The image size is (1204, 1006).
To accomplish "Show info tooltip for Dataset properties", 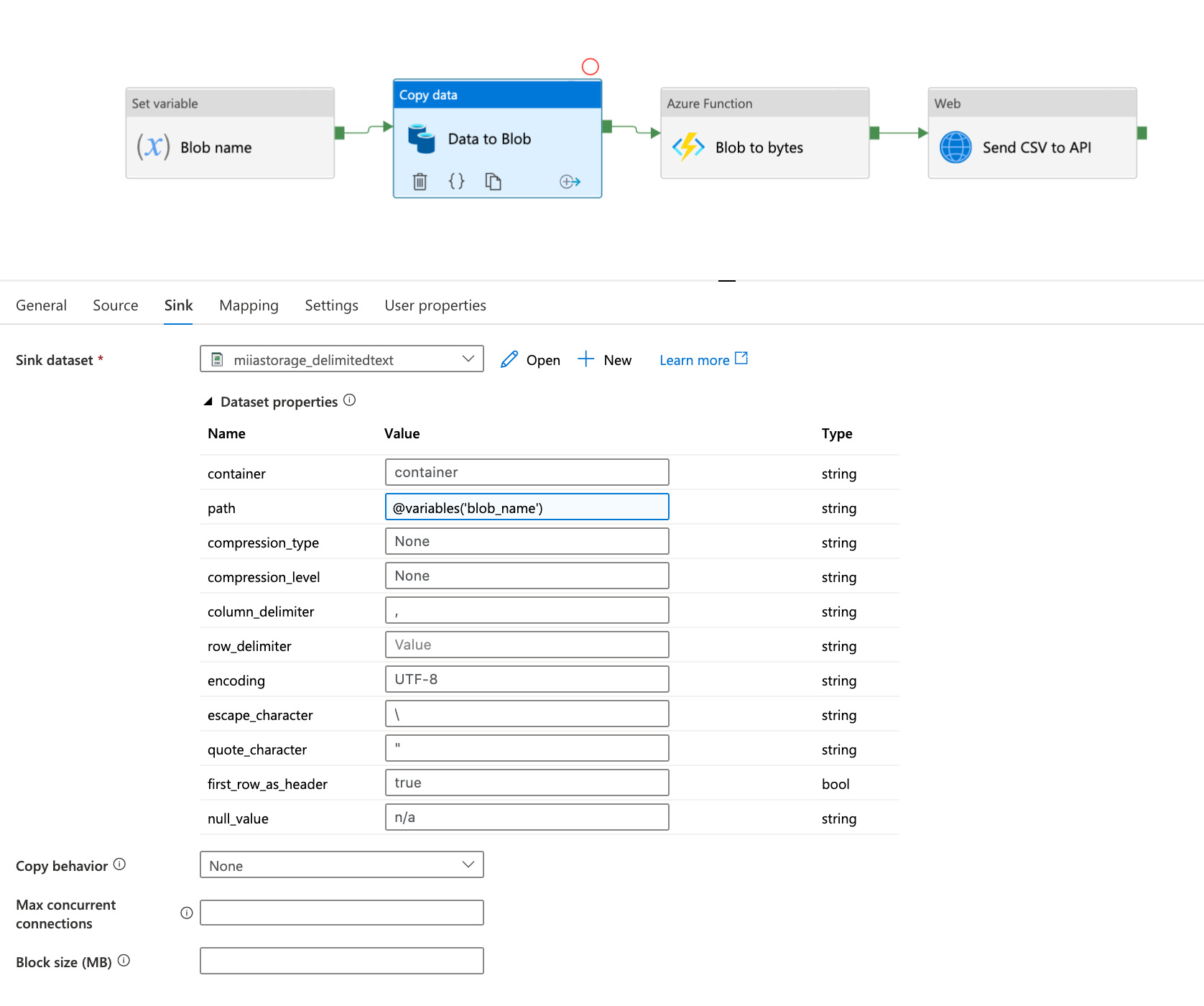I will [350, 400].
